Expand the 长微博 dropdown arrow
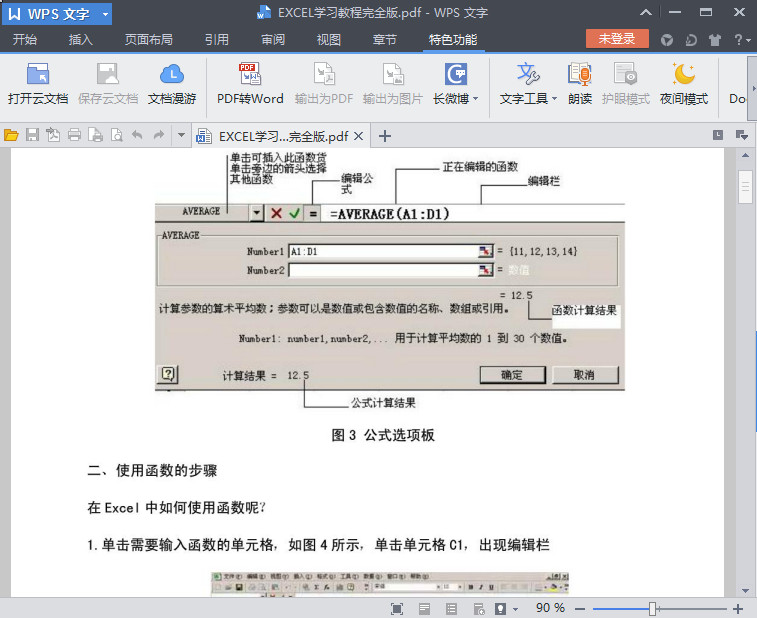This screenshot has height=618, width=757. click(476, 99)
